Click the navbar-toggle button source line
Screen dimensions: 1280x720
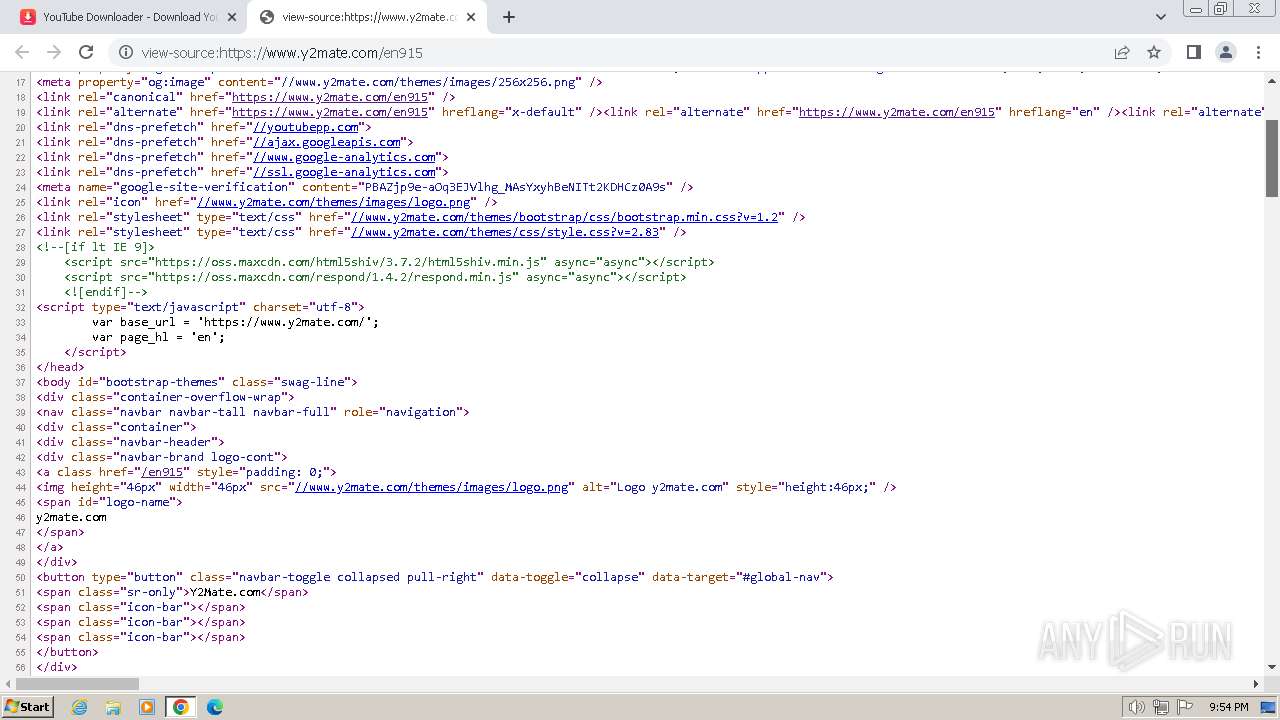(x=435, y=577)
